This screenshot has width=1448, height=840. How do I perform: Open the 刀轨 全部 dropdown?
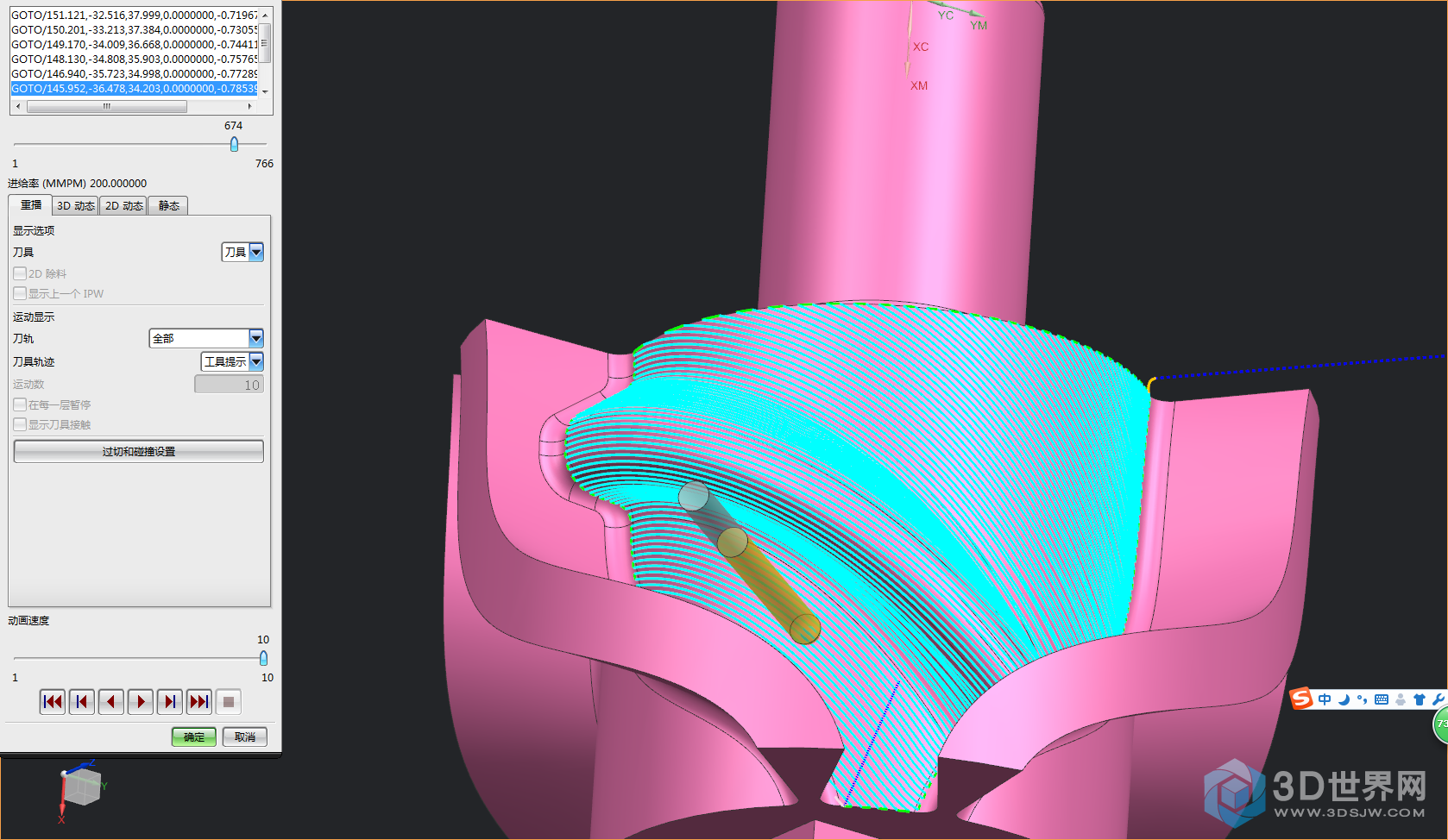coord(206,338)
